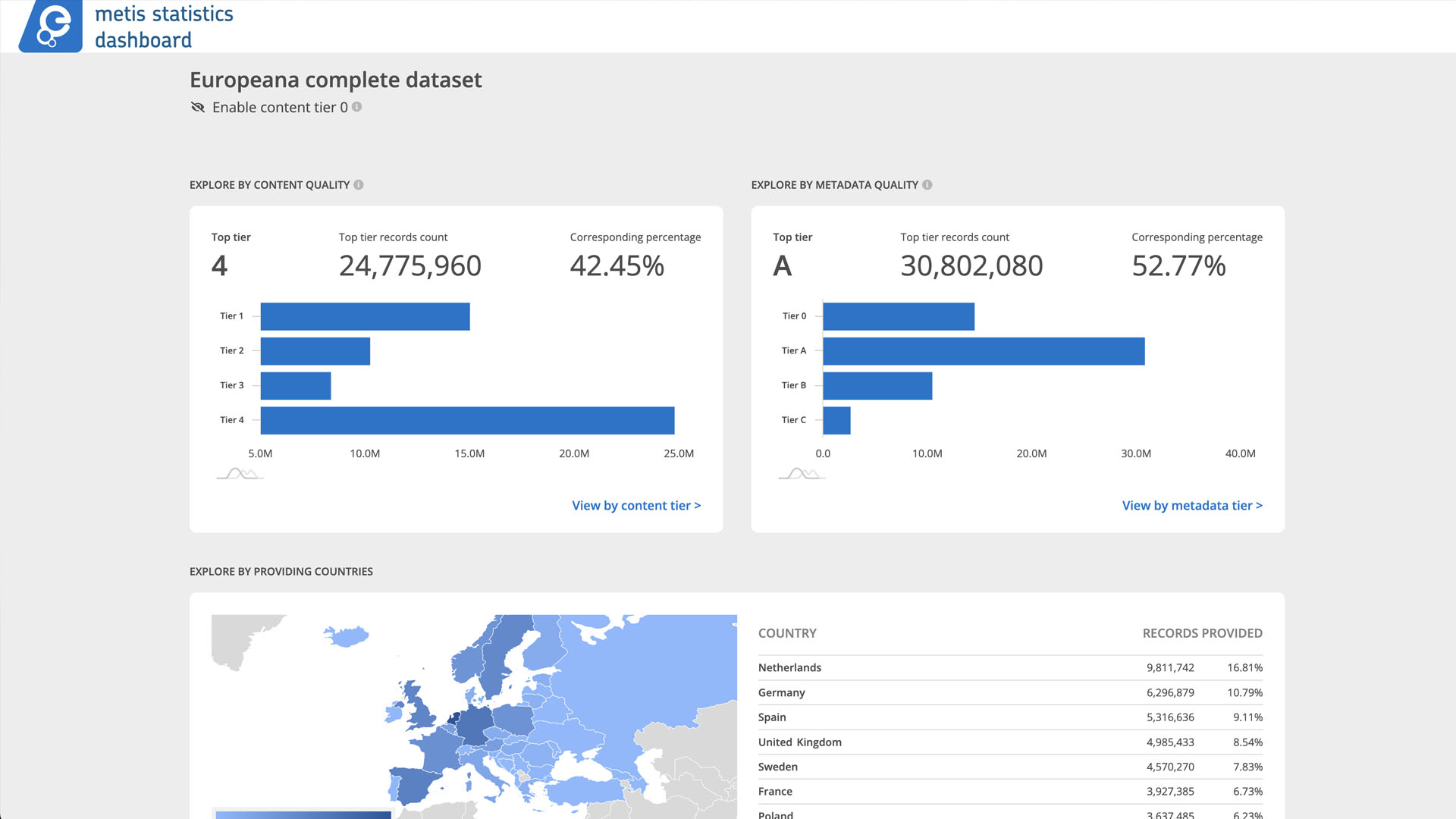The height and width of the screenshot is (819, 1456).
Task: Click the 24,775,960 top tier records count
Action: pos(410,265)
